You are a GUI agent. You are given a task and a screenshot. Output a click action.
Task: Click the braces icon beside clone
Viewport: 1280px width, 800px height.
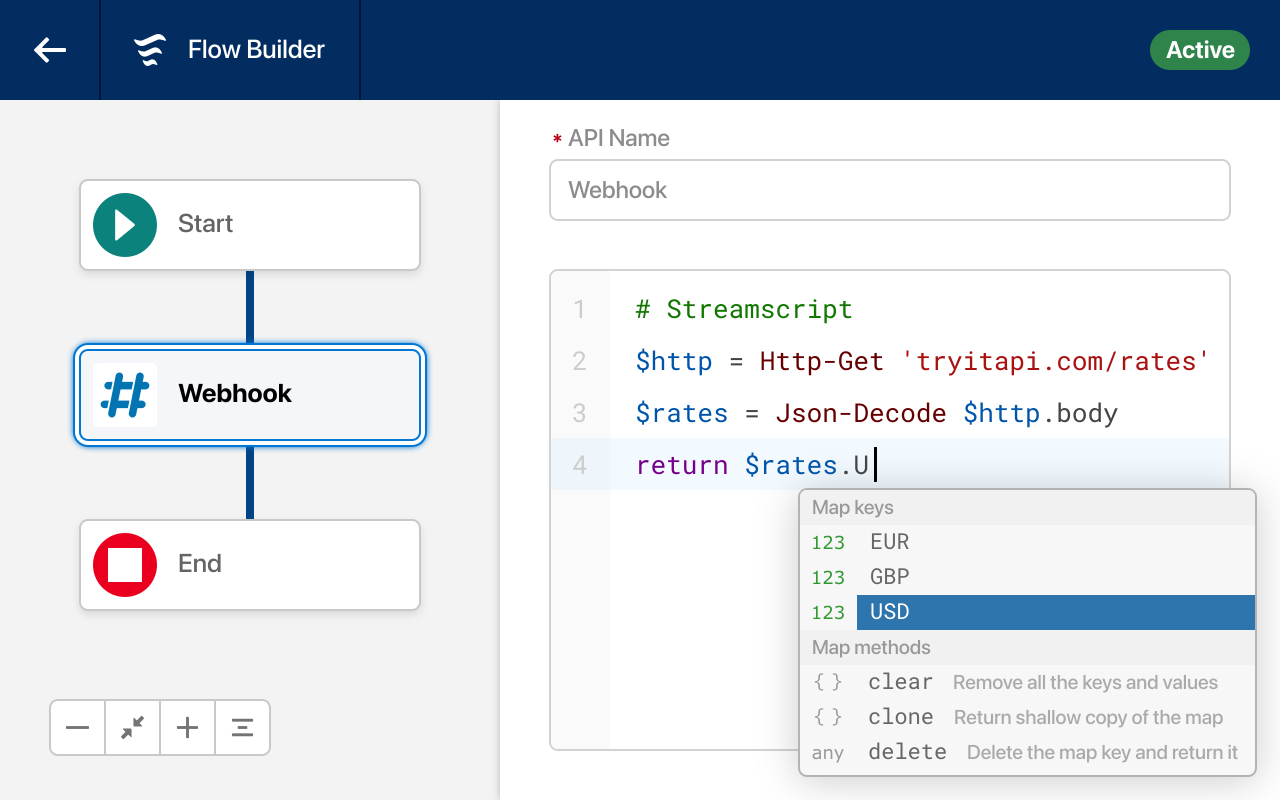(x=827, y=717)
